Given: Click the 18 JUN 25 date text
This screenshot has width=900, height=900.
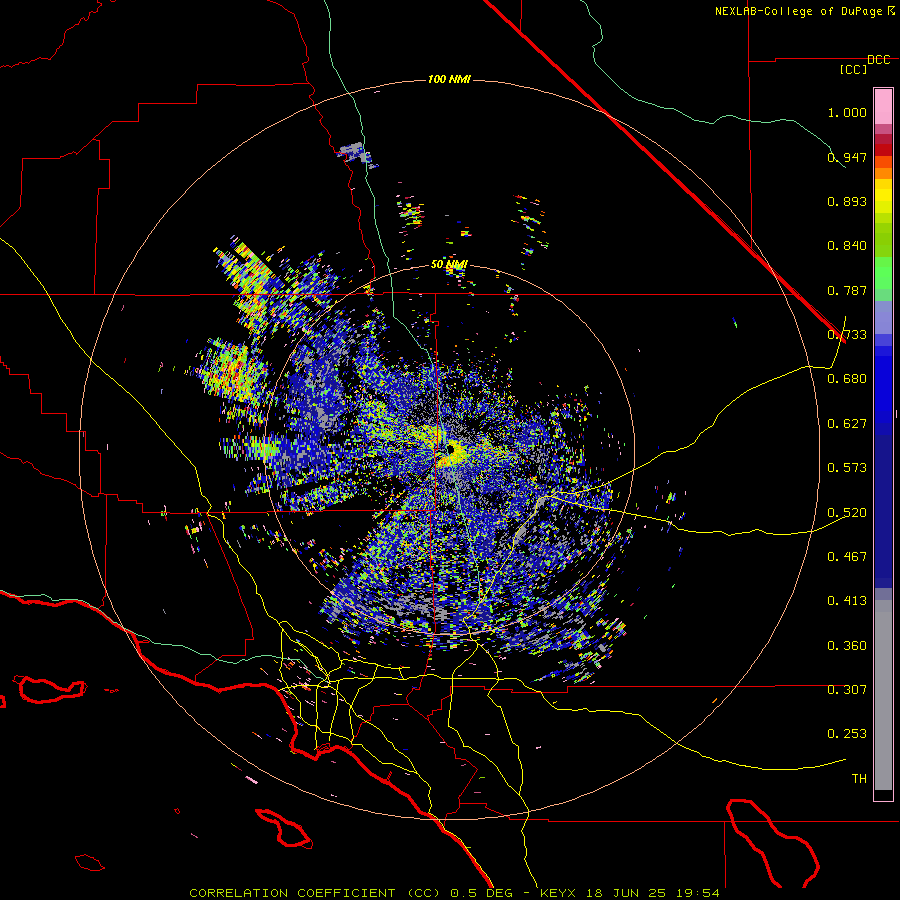Looking at the screenshot, I should pyautogui.click(x=624, y=893).
